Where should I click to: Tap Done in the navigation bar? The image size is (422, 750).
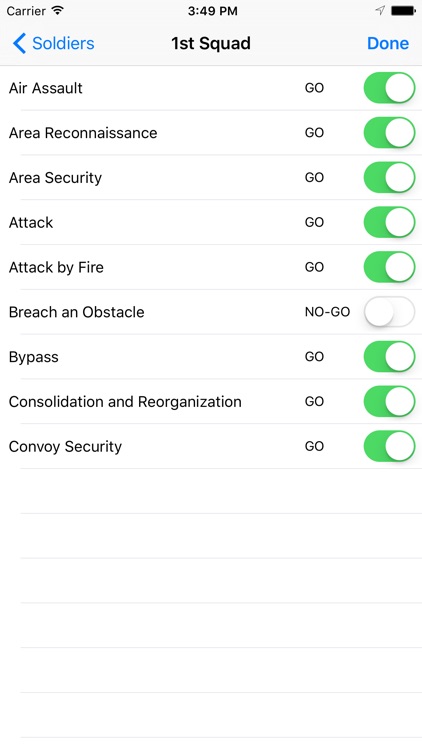[x=388, y=43]
